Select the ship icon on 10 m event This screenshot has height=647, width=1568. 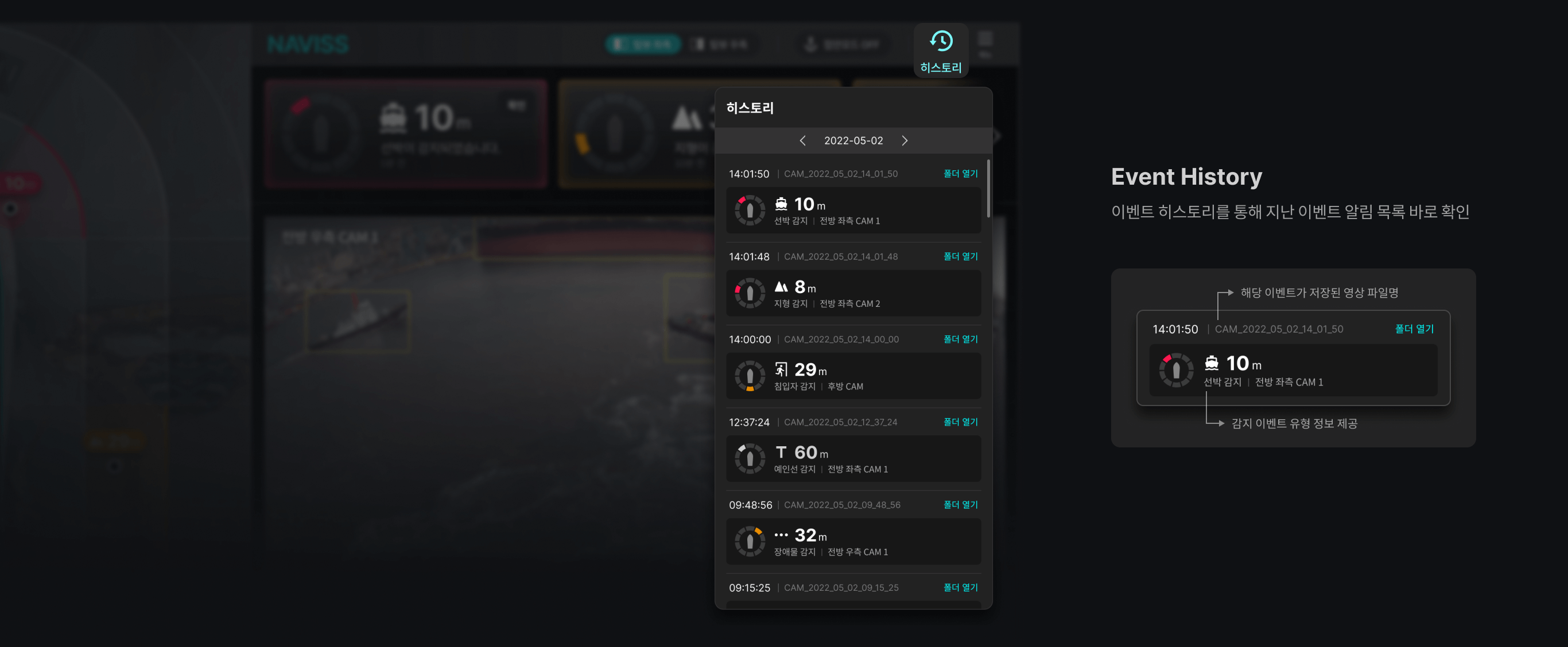tap(781, 204)
